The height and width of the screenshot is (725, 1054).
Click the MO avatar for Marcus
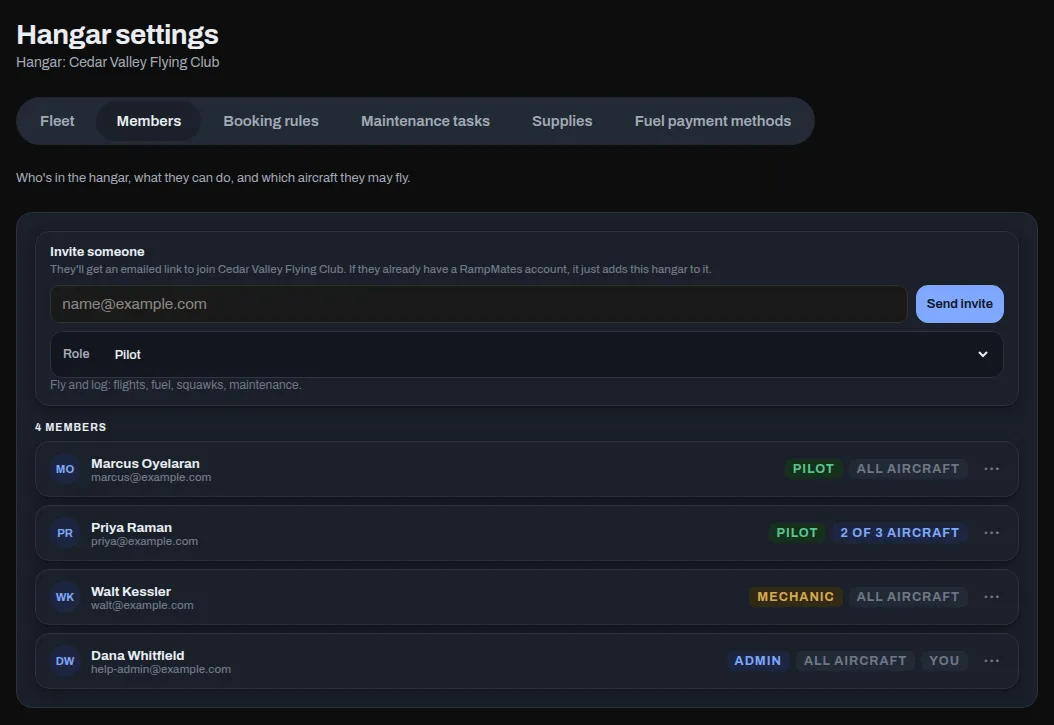click(x=65, y=469)
